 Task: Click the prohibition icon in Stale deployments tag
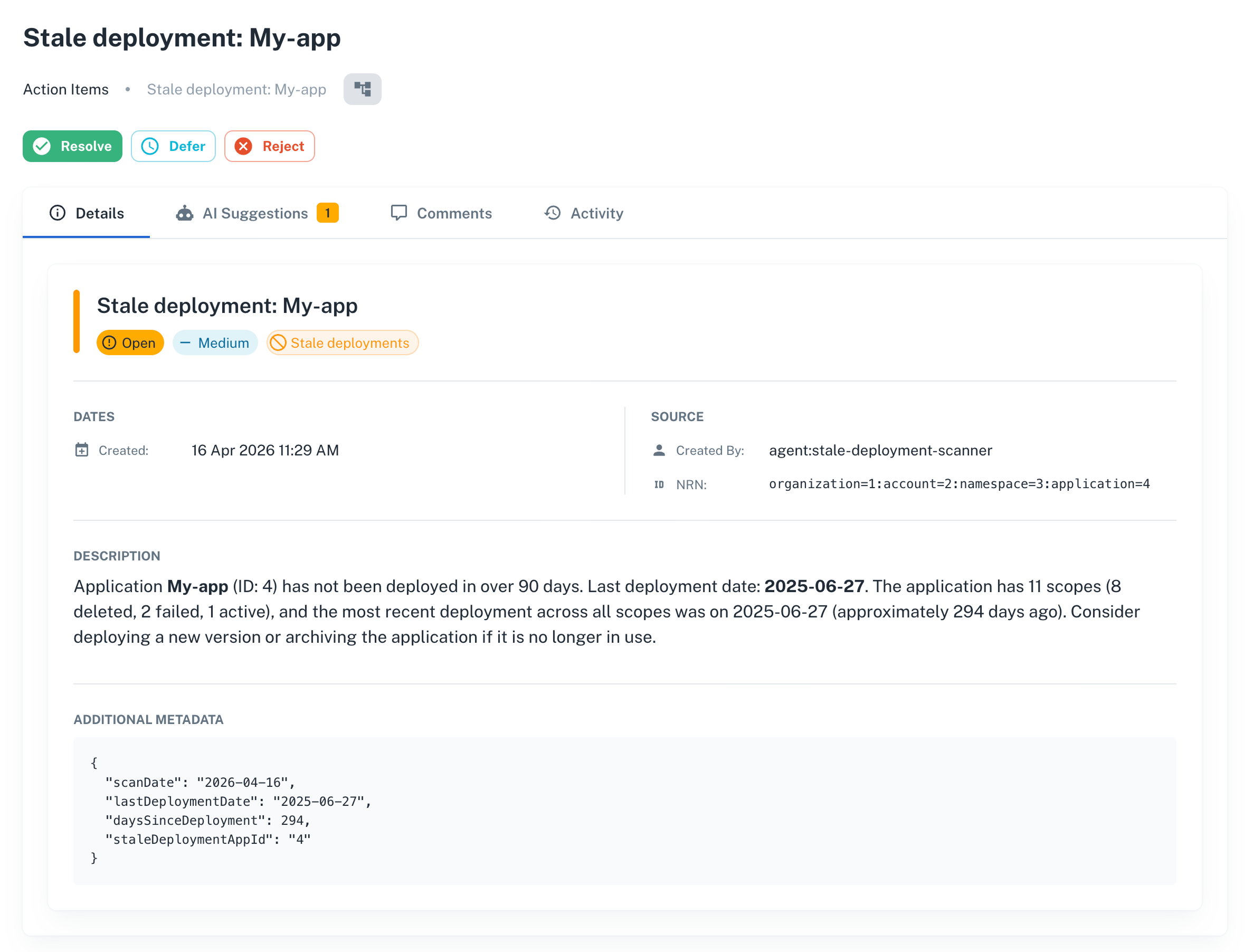tap(279, 342)
